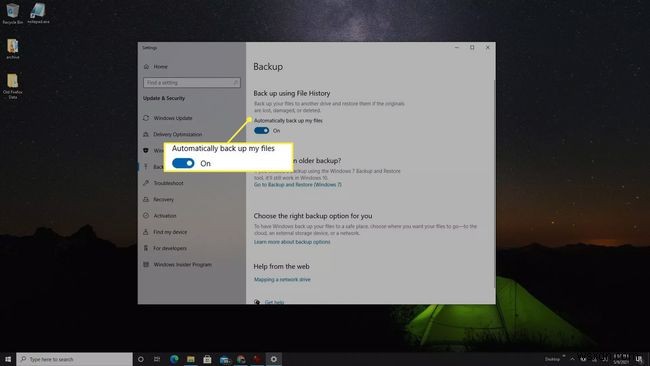
Task: Maximize the Settings window
Action: click(472, 47)
